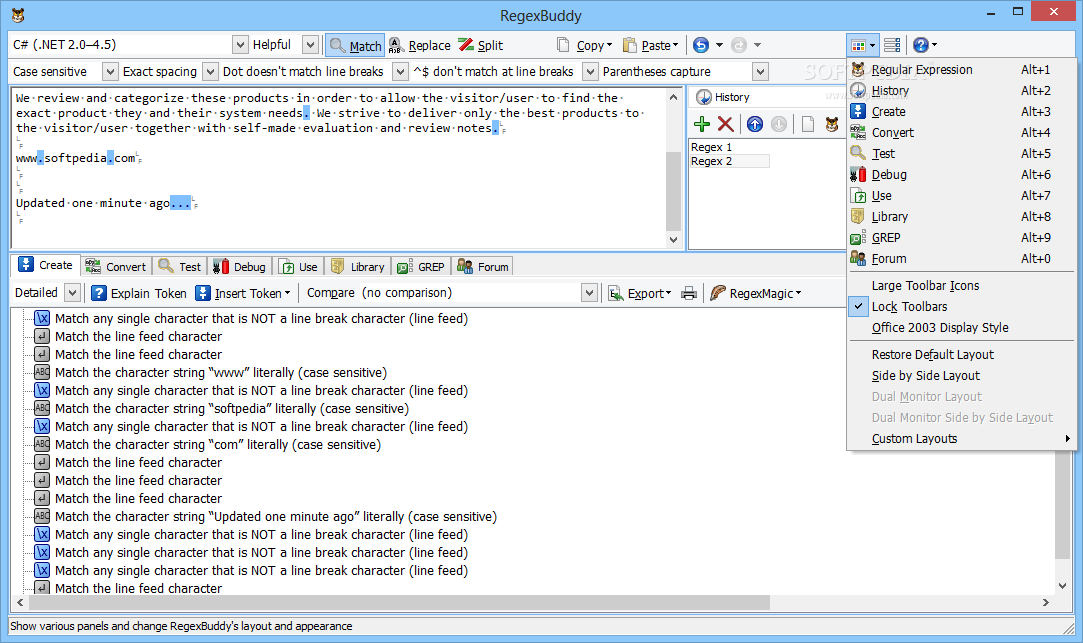Click the blue Undo arrow icon
This screenshot has width=1083, height=643.
[x=701, y=46]
